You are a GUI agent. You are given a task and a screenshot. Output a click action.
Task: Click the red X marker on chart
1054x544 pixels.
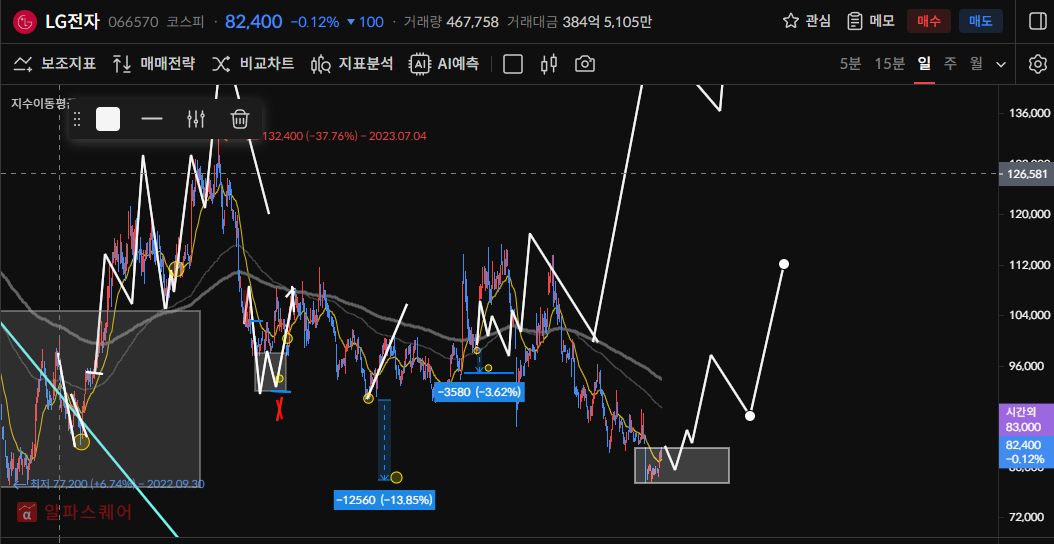pos(280,409)
